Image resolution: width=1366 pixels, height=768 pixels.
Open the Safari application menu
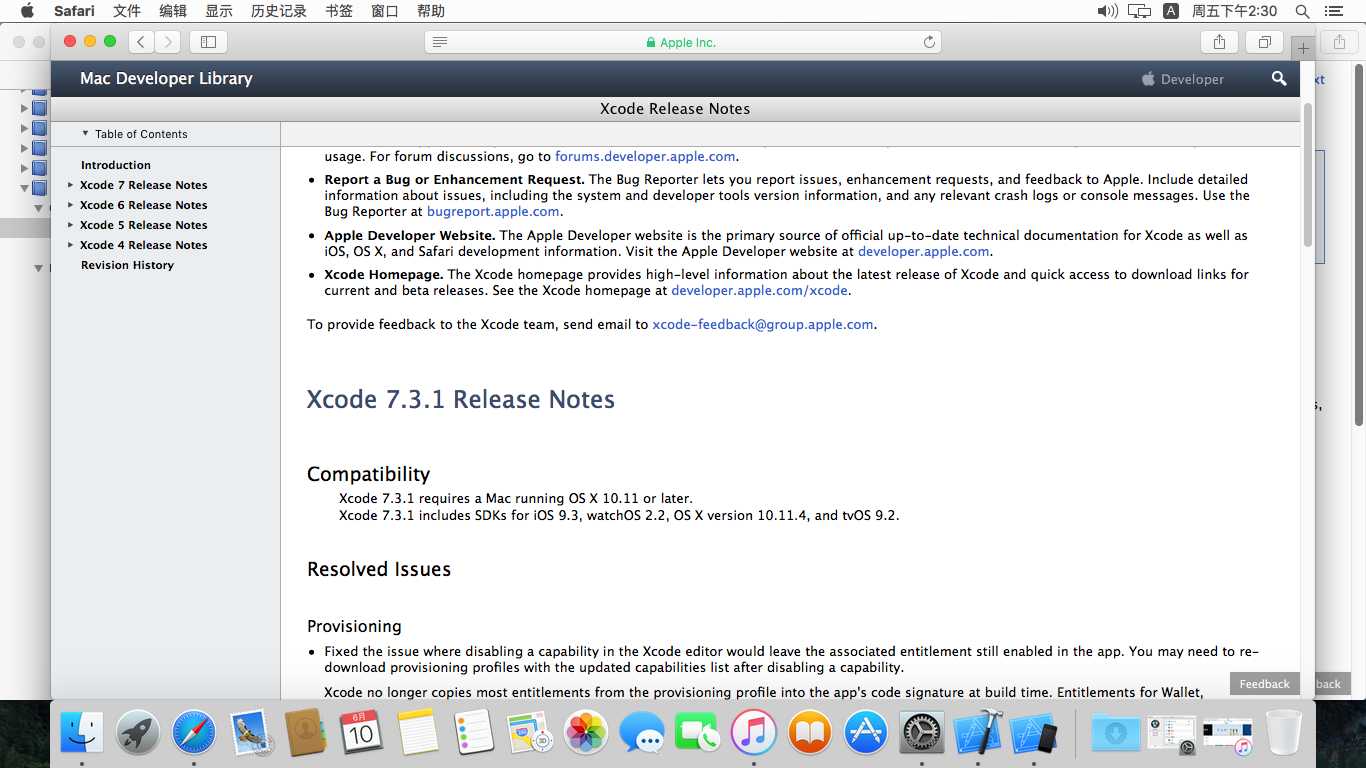tap(75, 11)
